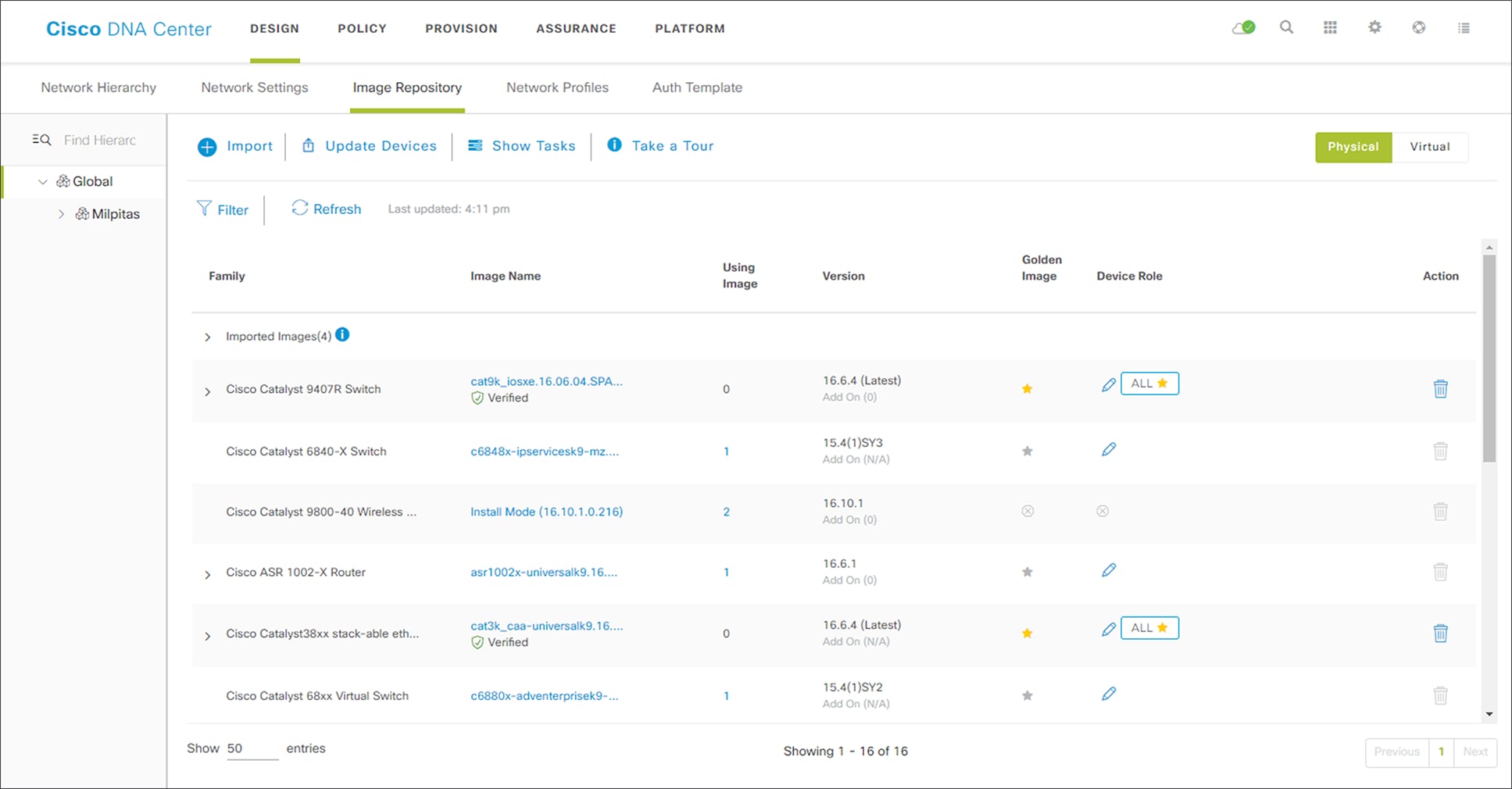Edit device role pencil for Catalyst 9407R Switch

[1109, 384]
